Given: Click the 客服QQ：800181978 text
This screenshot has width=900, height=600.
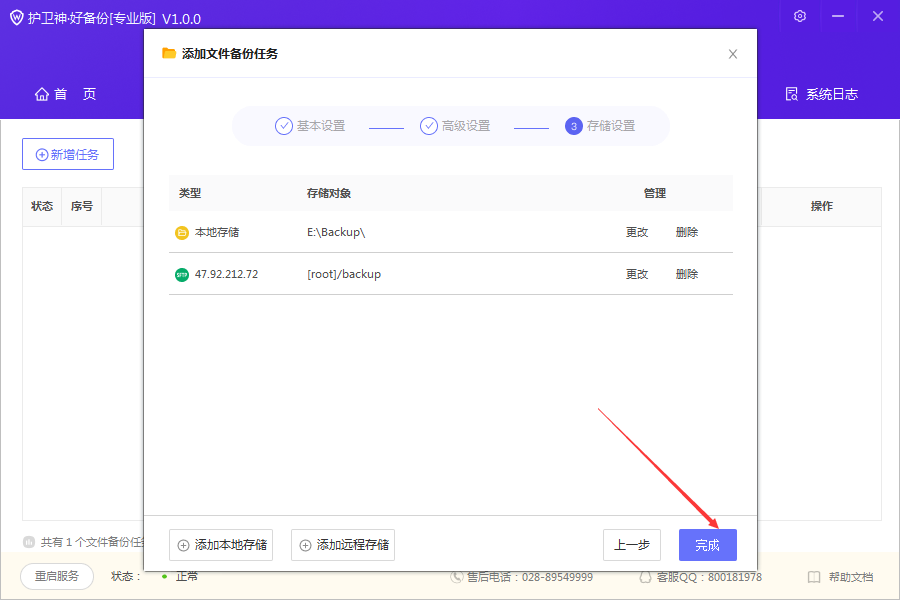Looking at the screenshot, I should [x=709, y=577].
